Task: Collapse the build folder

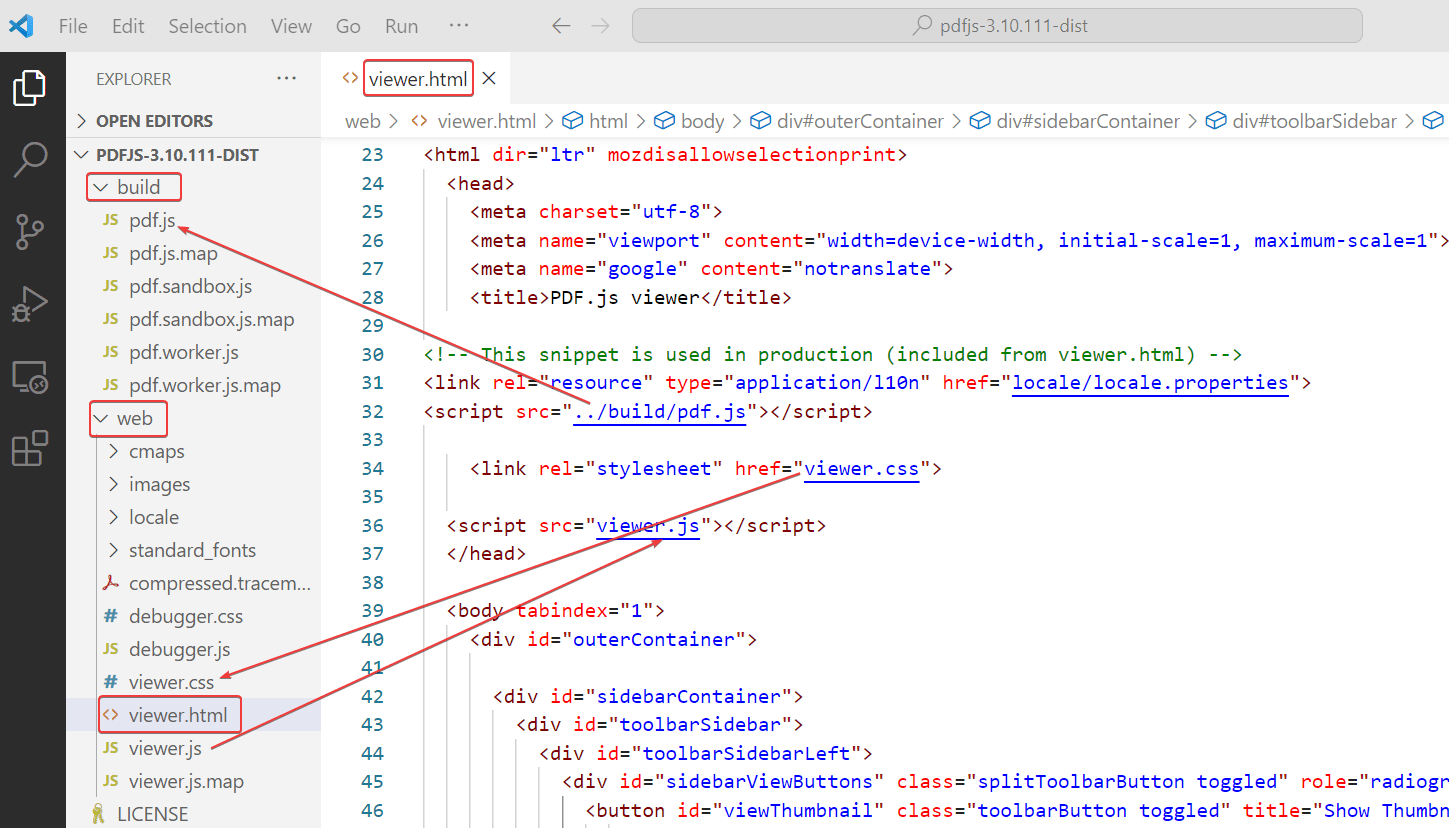Action: (194, 187)
